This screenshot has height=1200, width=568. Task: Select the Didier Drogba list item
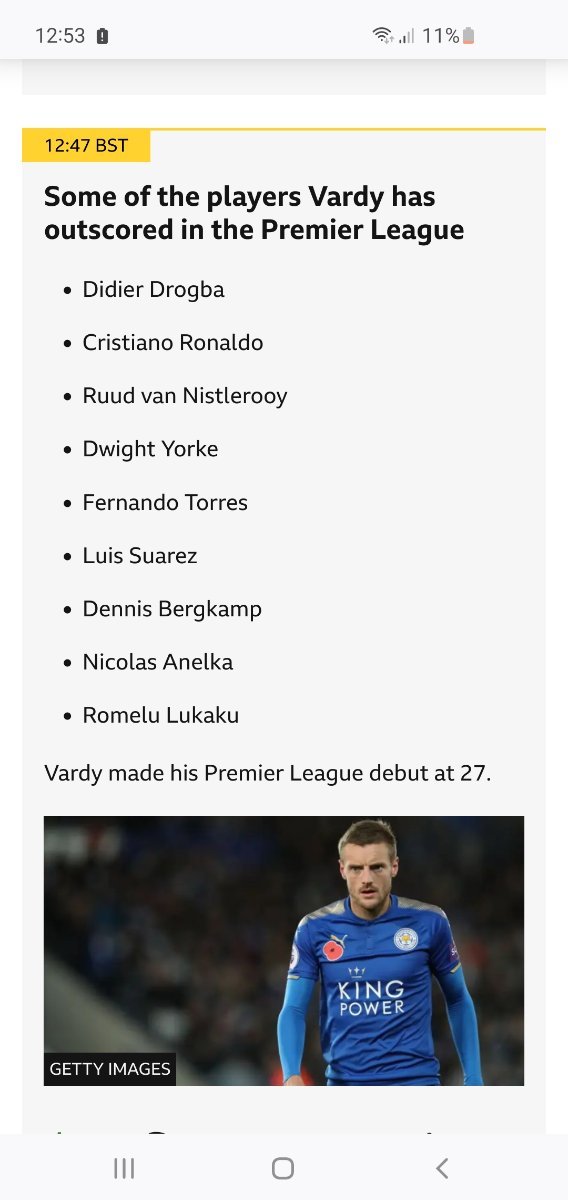click(153, 289)
